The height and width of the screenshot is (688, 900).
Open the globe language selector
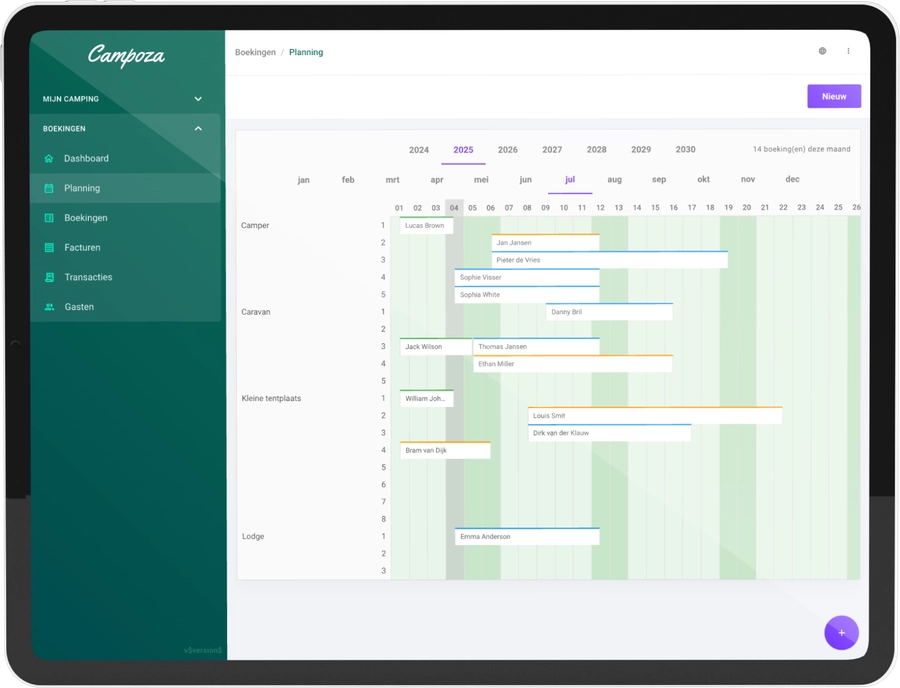[822, 51]
